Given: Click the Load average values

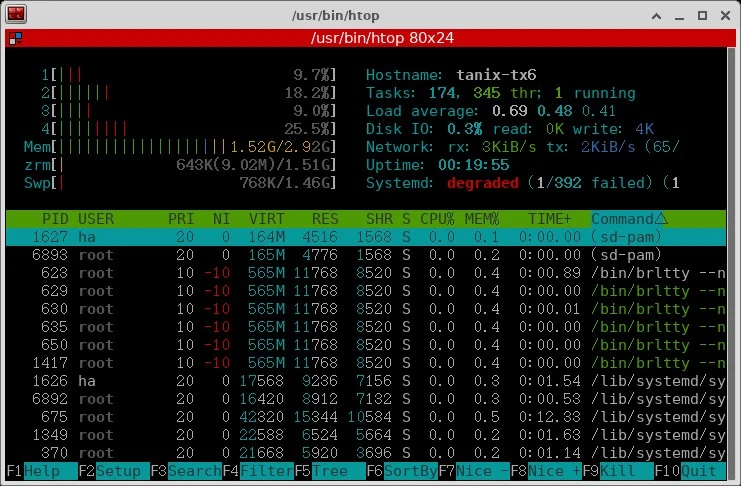Looking at the screenshot, I should [553, 111].
